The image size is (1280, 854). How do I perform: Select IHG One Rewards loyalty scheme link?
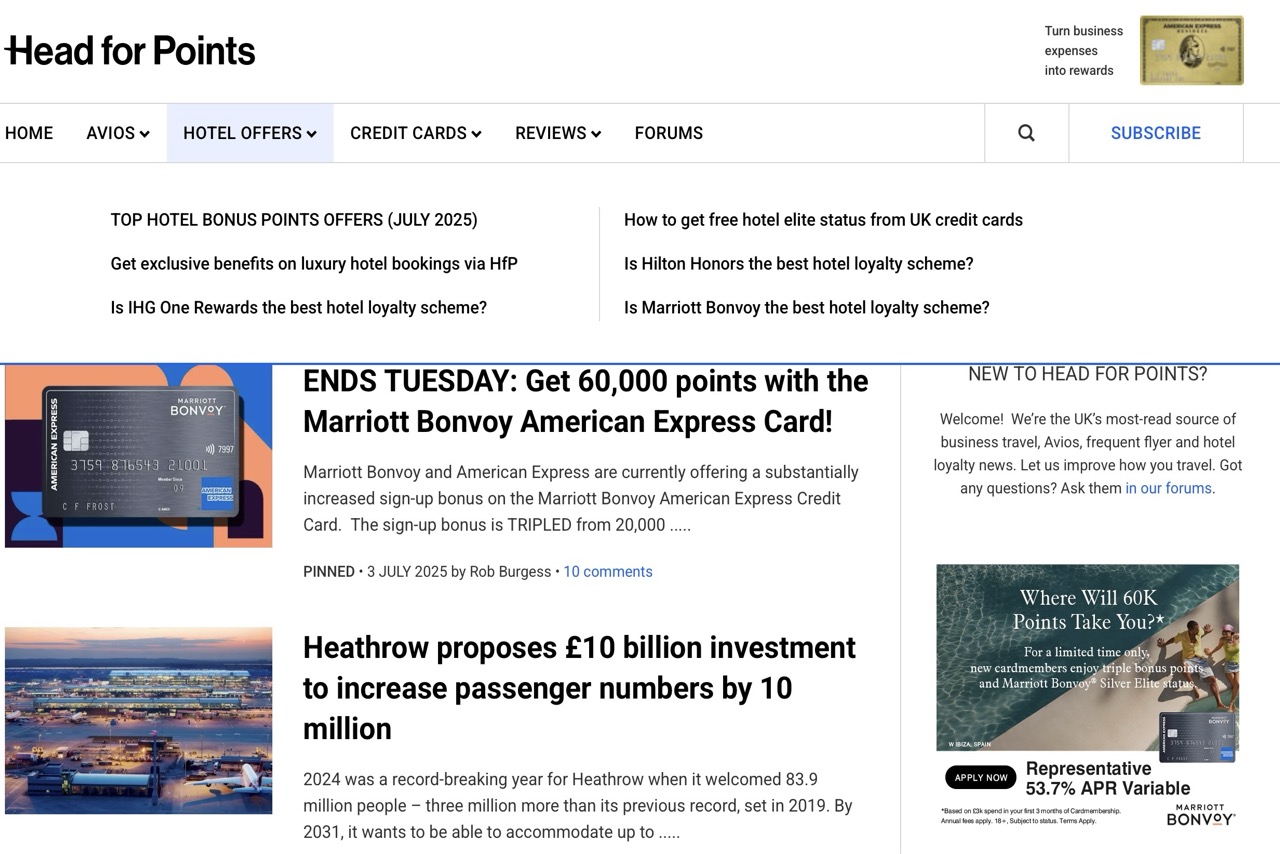(298, 308)
